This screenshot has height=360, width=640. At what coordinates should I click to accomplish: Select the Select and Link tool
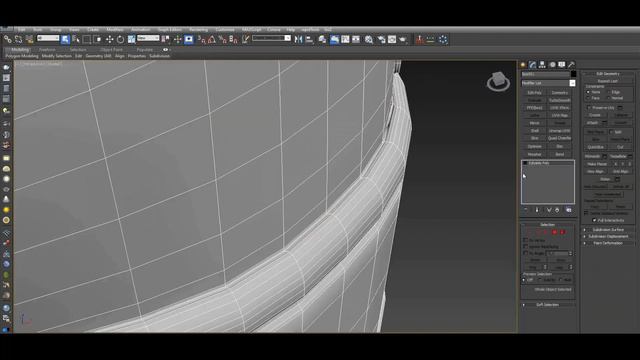8,40
